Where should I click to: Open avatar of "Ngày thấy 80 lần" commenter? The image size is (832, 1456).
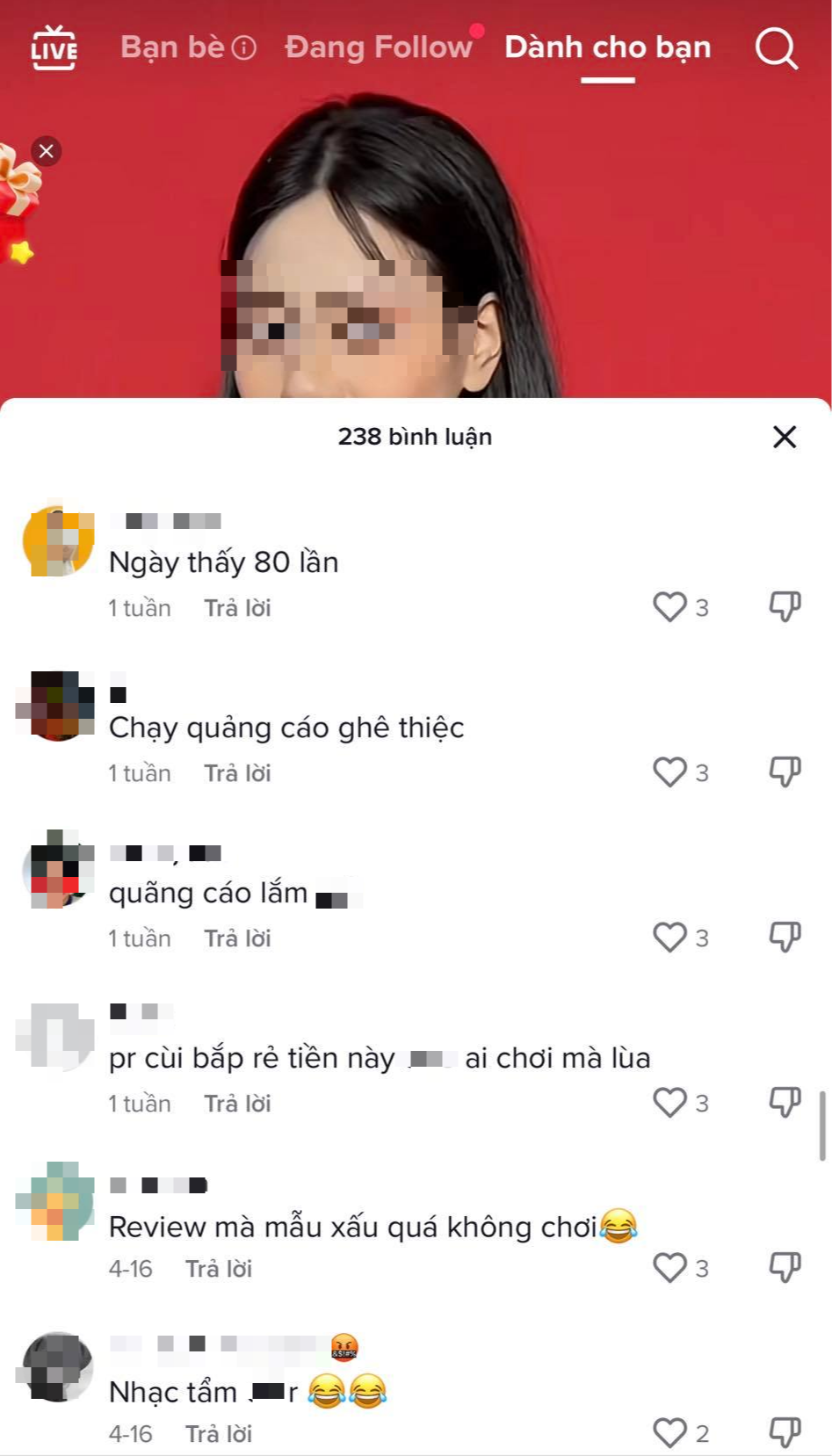pyautogui.click(x=58, y=540)
